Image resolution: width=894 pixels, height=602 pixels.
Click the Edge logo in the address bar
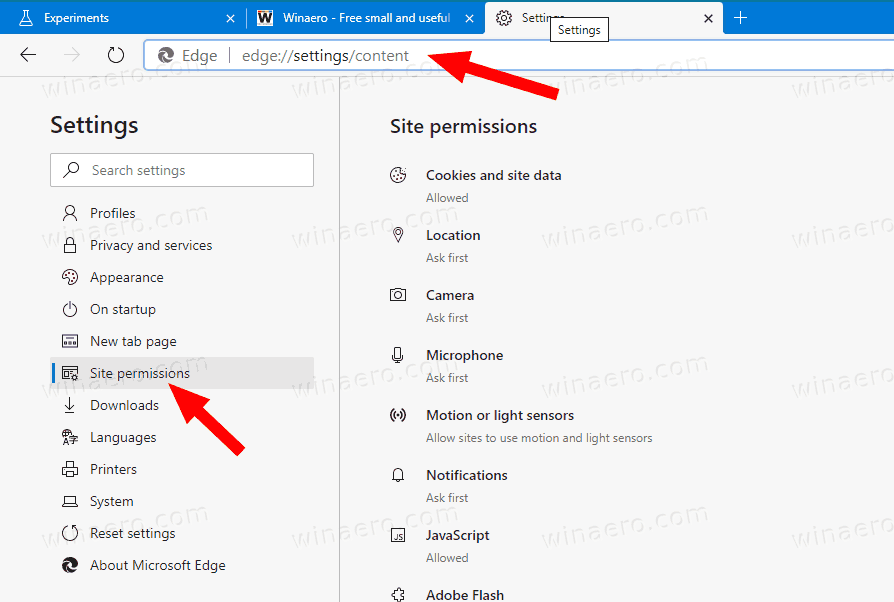pos(165,55)
